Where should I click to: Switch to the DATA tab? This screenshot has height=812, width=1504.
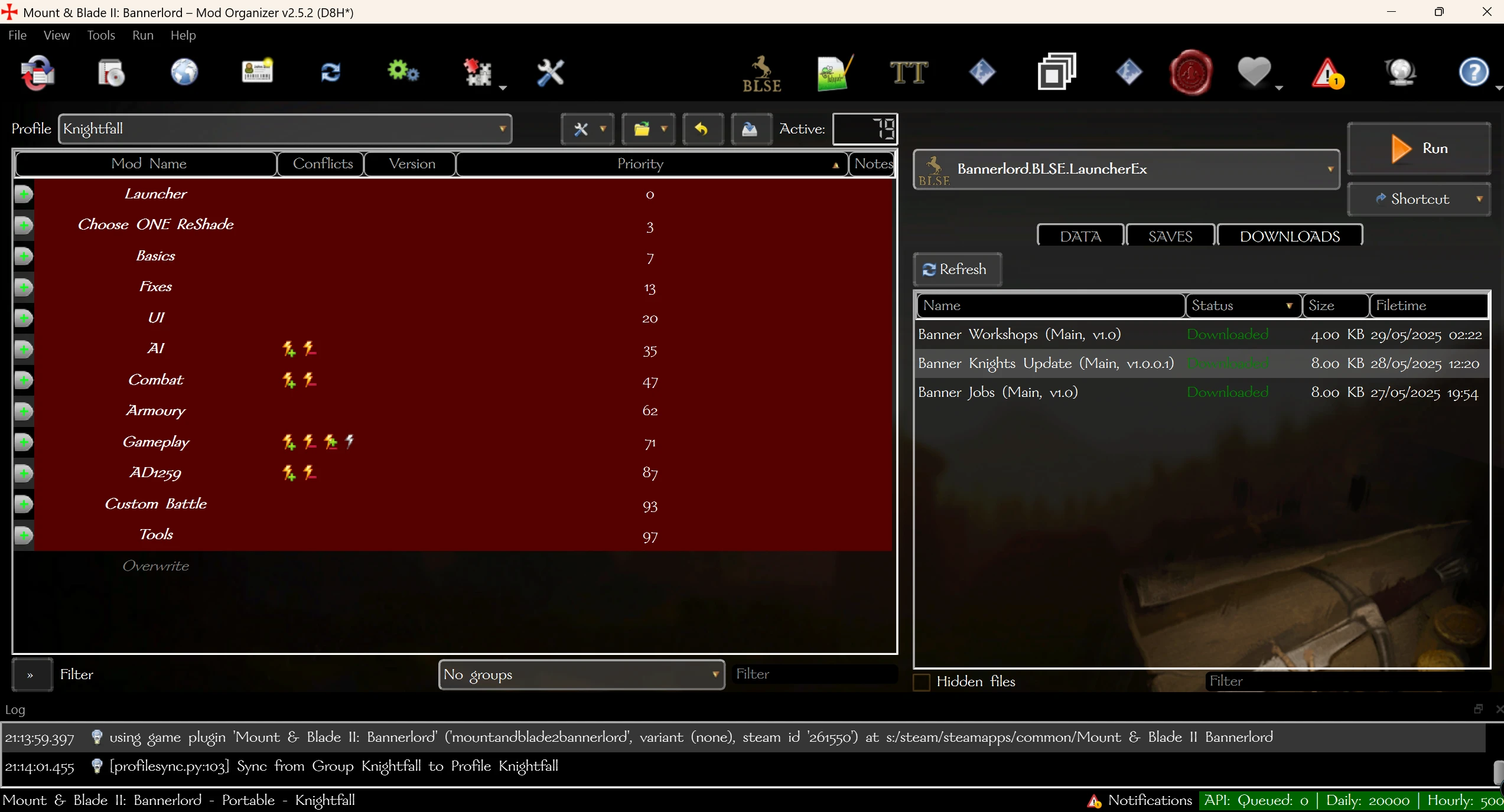[x=1080, y=236]
